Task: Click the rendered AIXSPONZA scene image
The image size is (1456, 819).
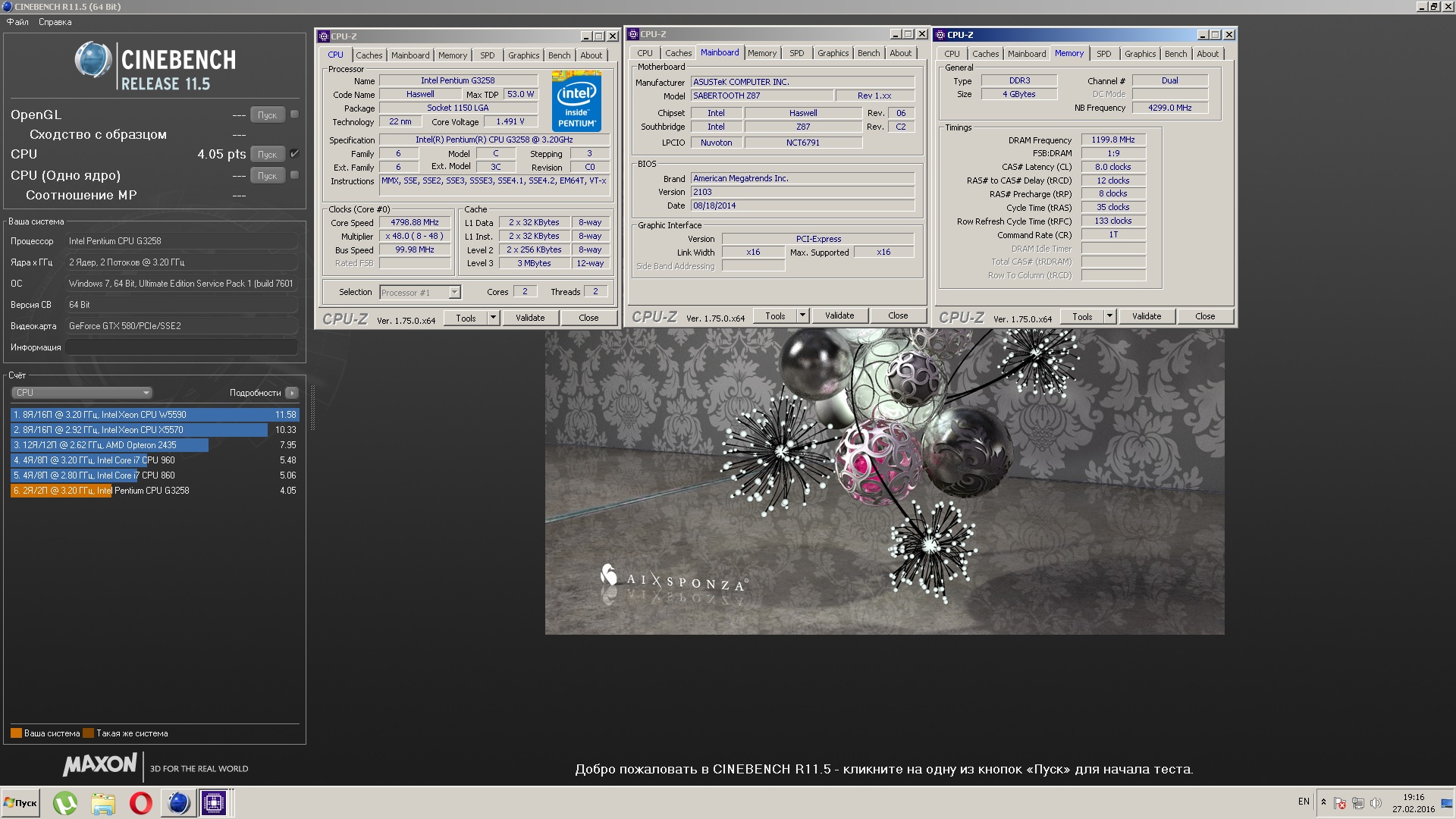Action: pyautogui.click(x=884, y=482)
